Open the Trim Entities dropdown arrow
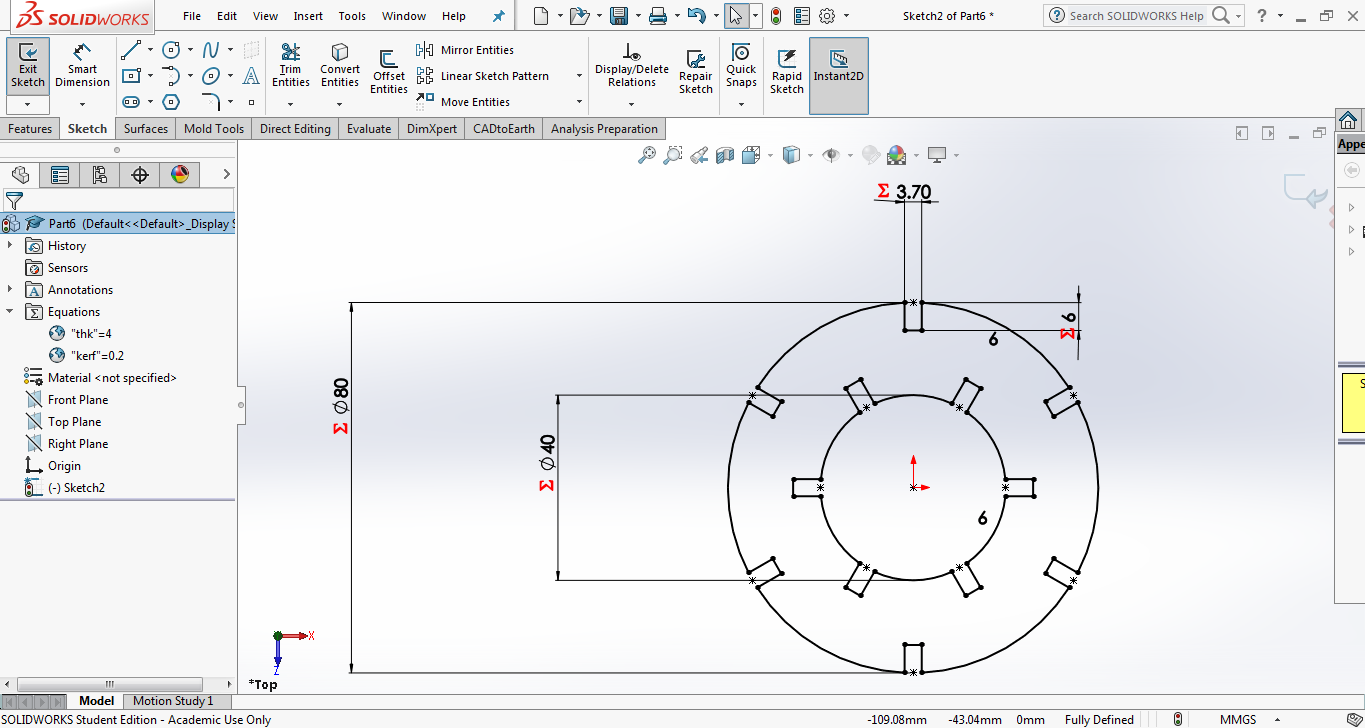1365x728 pixels. [x=291, y=104]
